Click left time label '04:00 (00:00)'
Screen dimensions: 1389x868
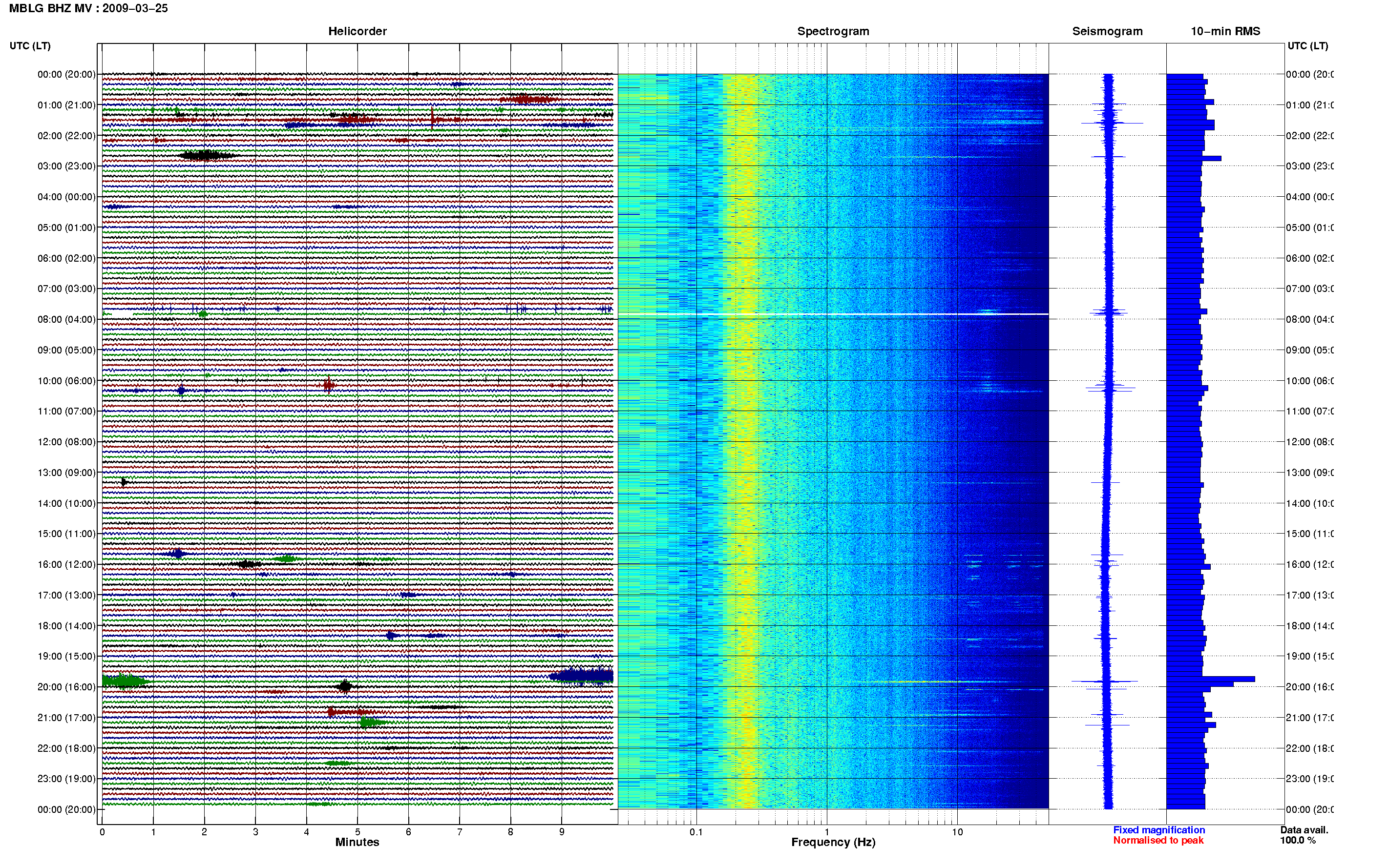(66, 197)
